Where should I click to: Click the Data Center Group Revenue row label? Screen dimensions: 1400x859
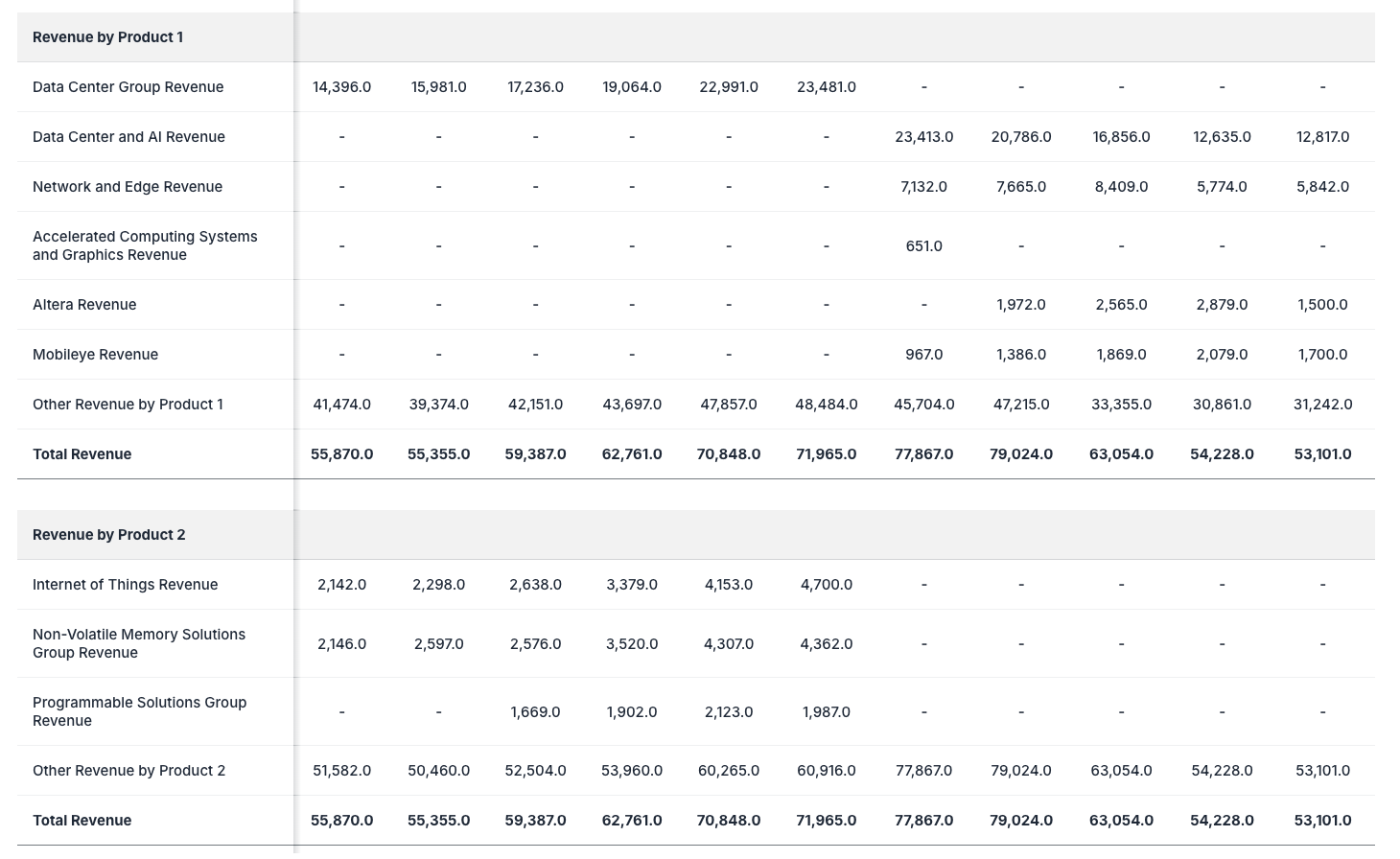tap(128, 86)
